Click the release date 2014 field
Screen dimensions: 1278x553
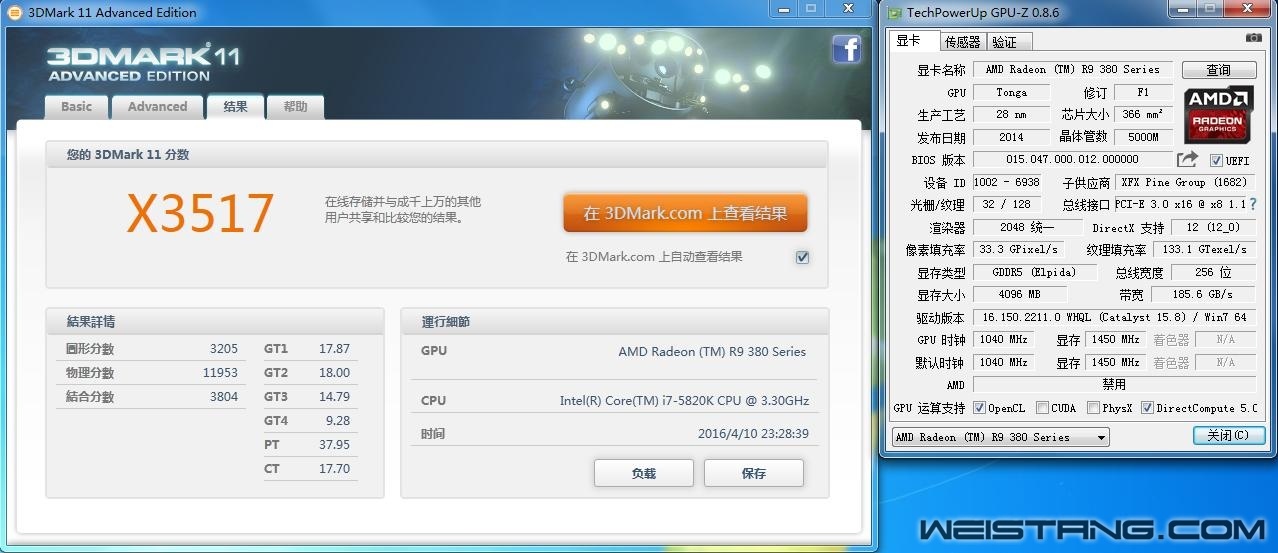point(1011,137)
